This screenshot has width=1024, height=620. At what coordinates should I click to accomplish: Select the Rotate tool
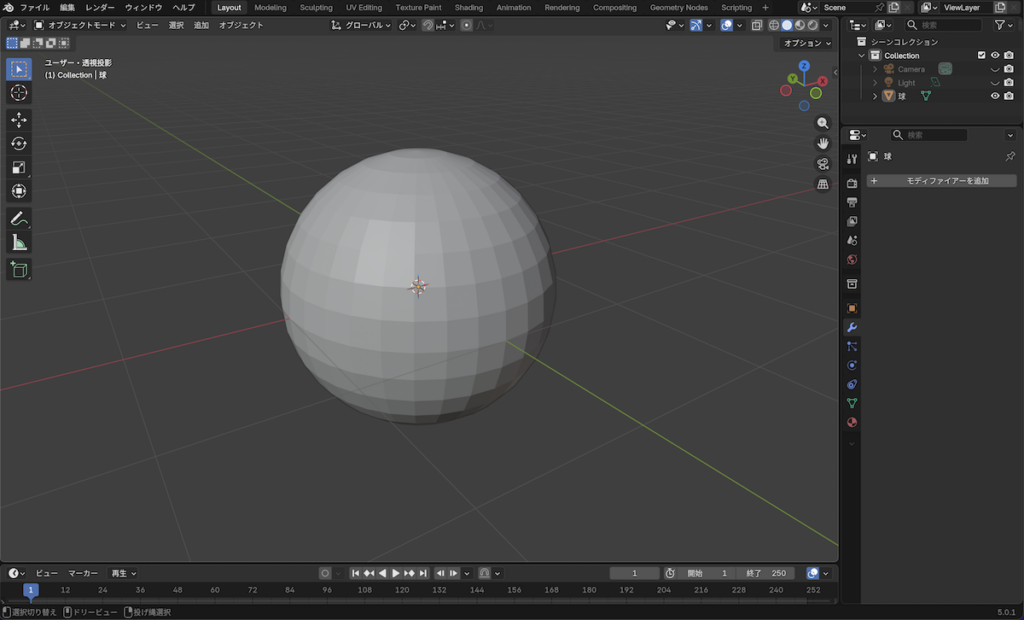[x=19, y=144]
